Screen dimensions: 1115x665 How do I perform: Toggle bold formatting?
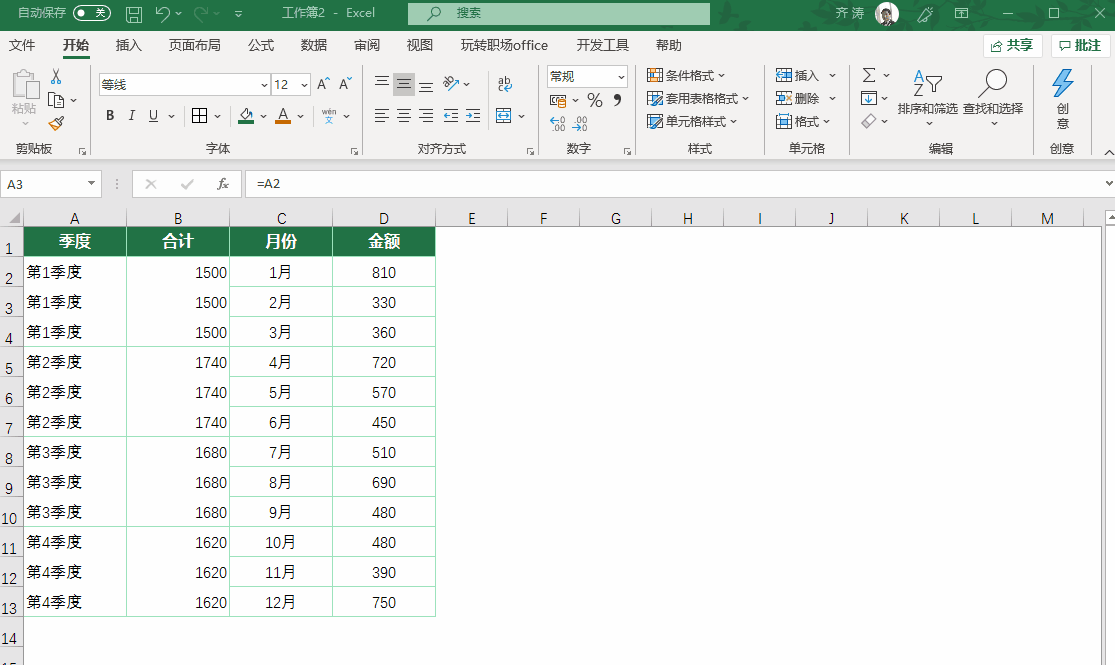pos(110,116)
